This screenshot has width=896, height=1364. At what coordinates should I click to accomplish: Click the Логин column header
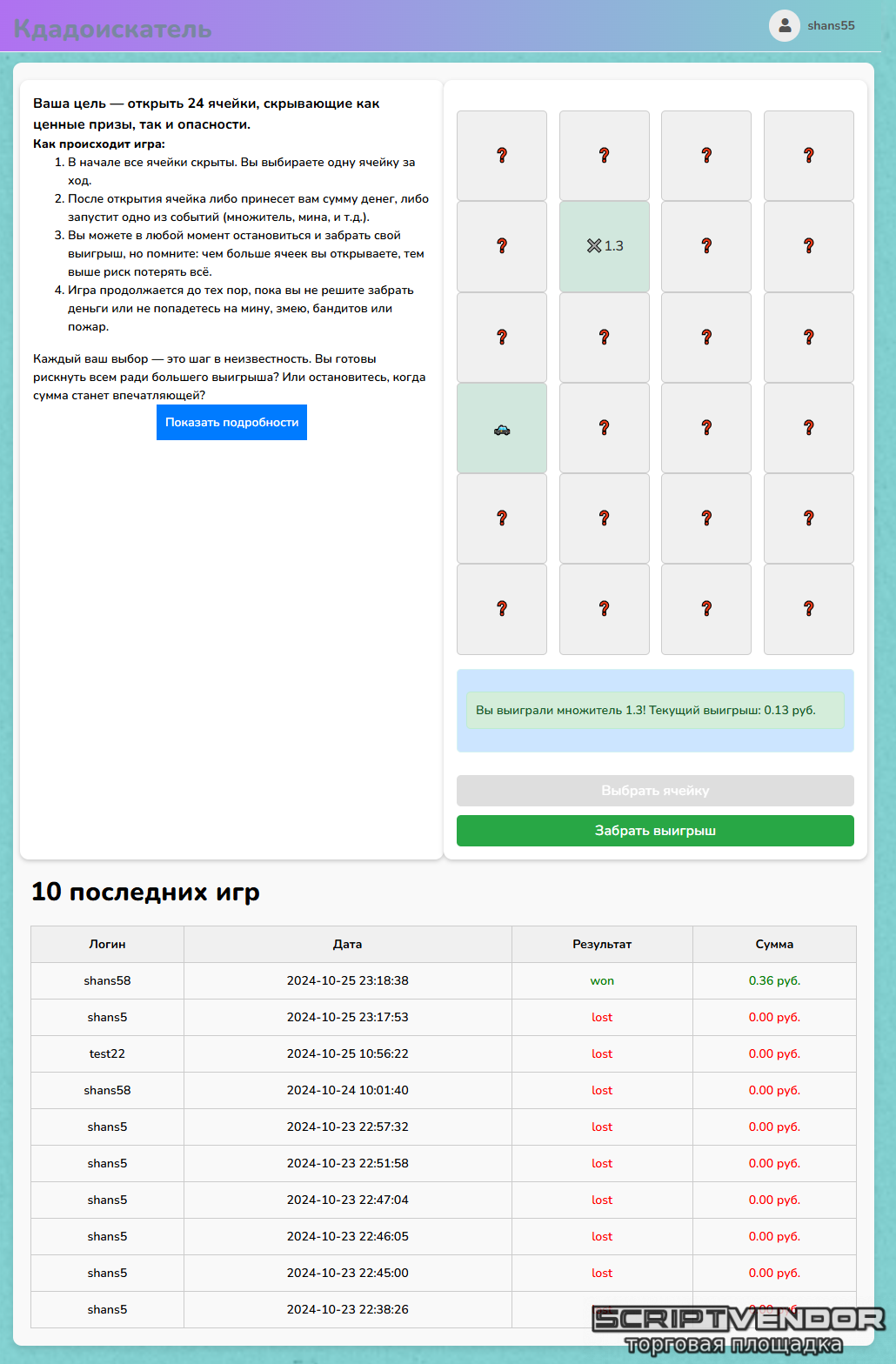(107, 944)
